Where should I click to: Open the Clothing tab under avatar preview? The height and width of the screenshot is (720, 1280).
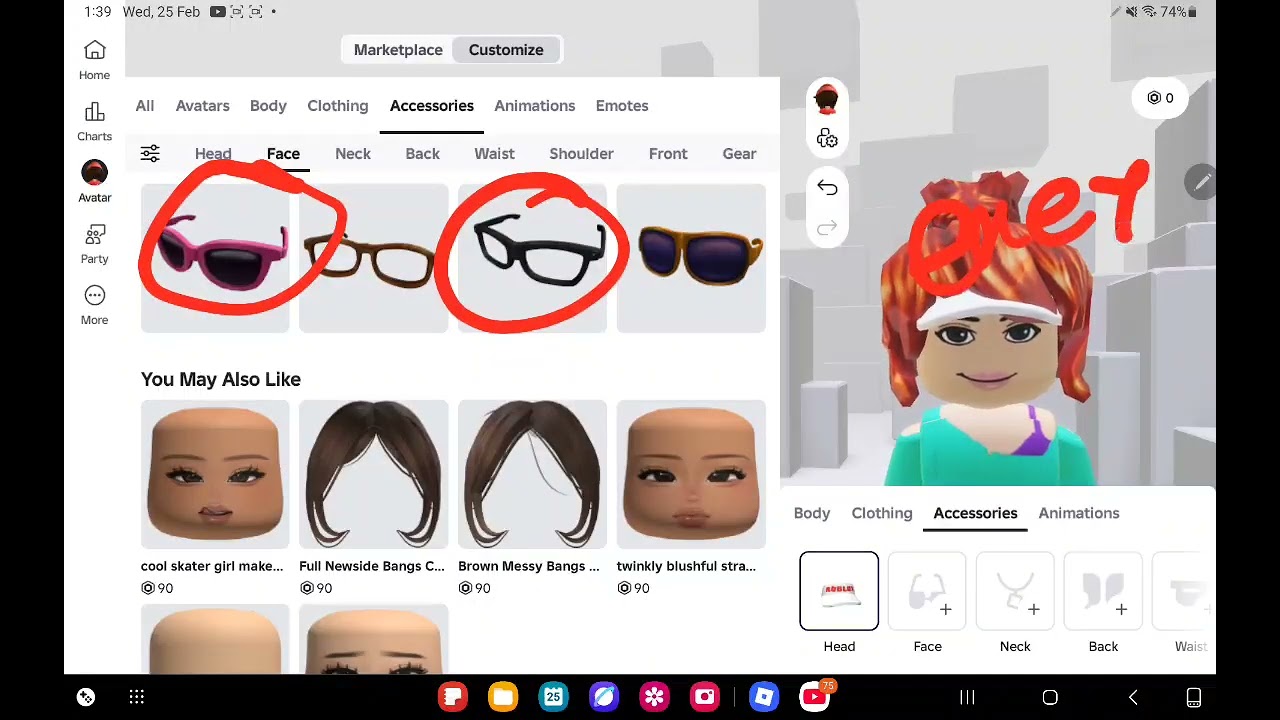[x=882, y=513]
